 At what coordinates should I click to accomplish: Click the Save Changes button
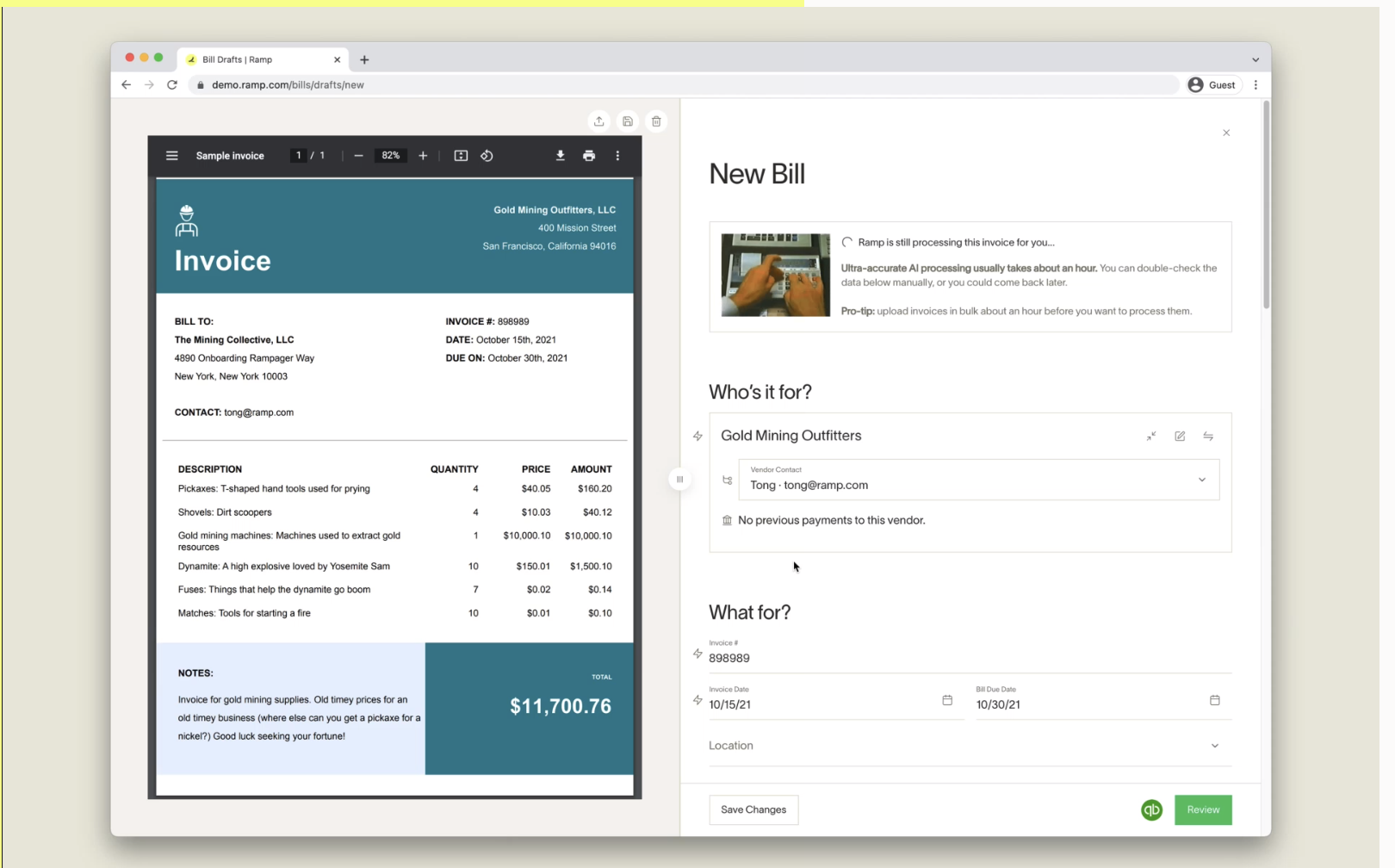[753, 809]
